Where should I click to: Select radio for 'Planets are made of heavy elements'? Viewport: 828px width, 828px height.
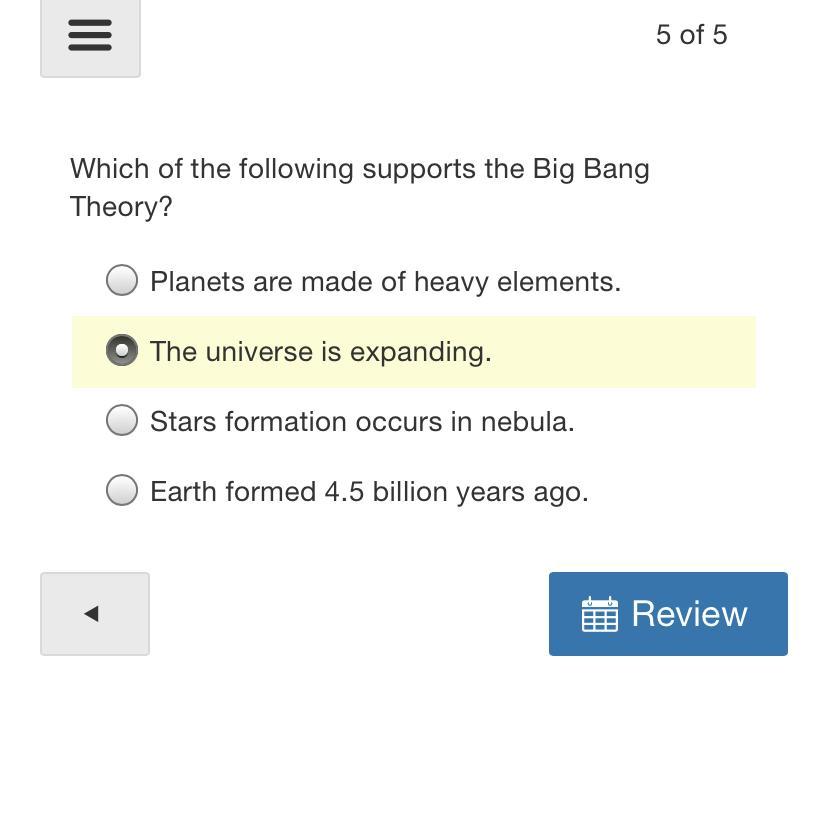point(122,281)
